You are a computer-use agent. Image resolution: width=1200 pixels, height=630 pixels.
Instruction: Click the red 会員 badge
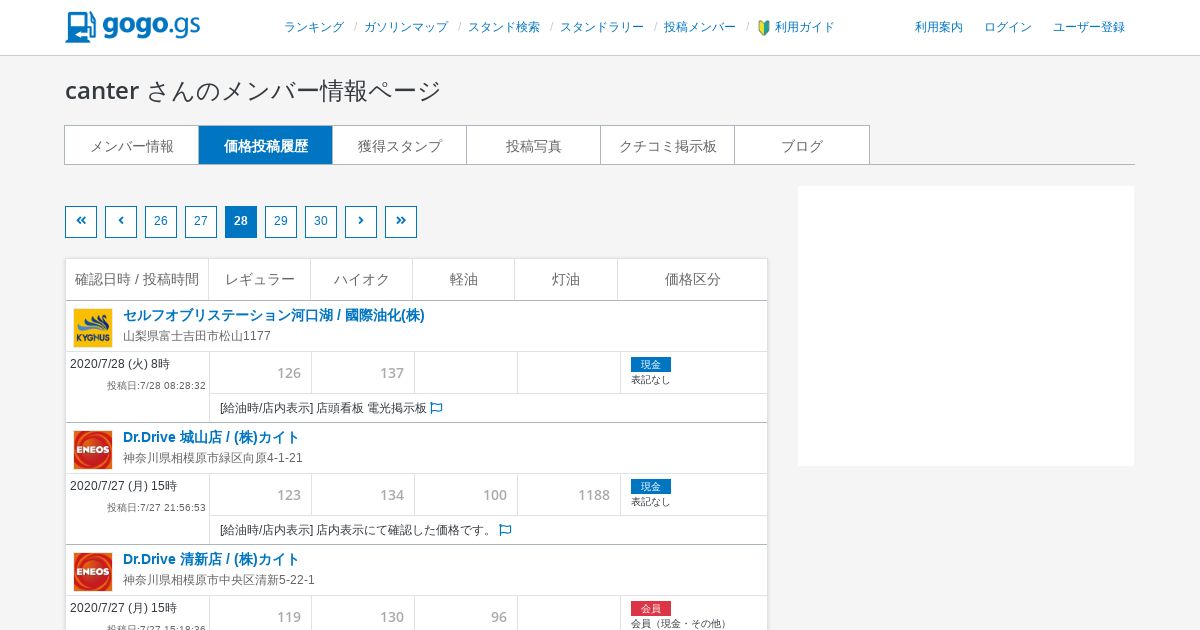651,609
